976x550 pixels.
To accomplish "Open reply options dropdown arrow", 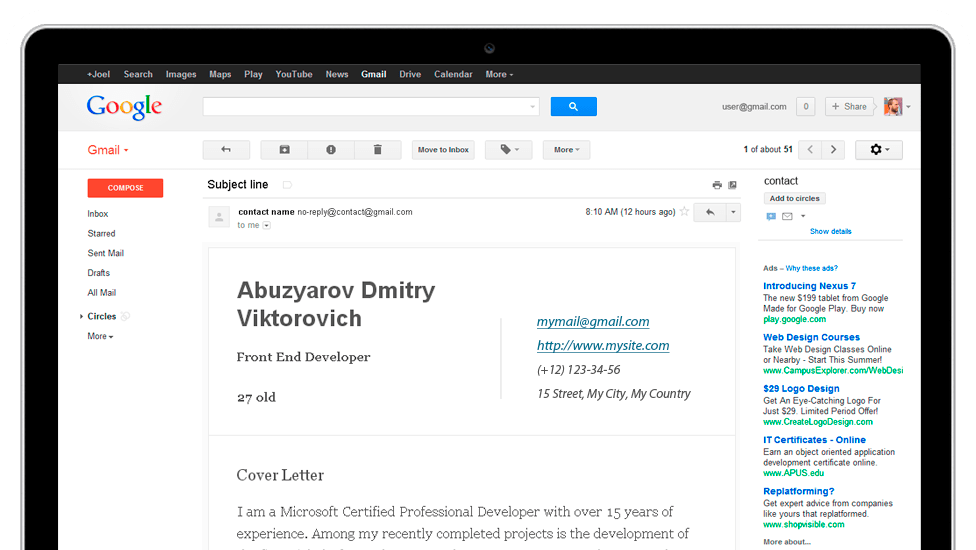I will (x=733, y=212).
